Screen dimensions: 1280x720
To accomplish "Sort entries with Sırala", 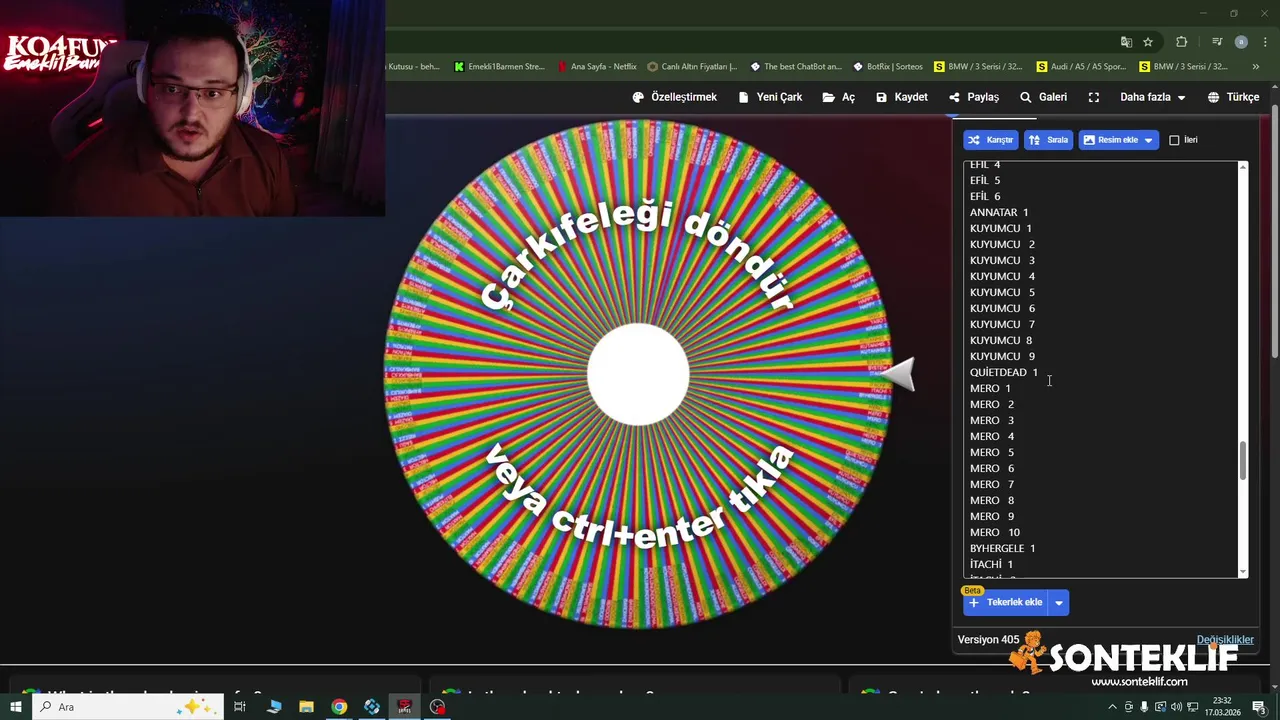I will 1048,140.
